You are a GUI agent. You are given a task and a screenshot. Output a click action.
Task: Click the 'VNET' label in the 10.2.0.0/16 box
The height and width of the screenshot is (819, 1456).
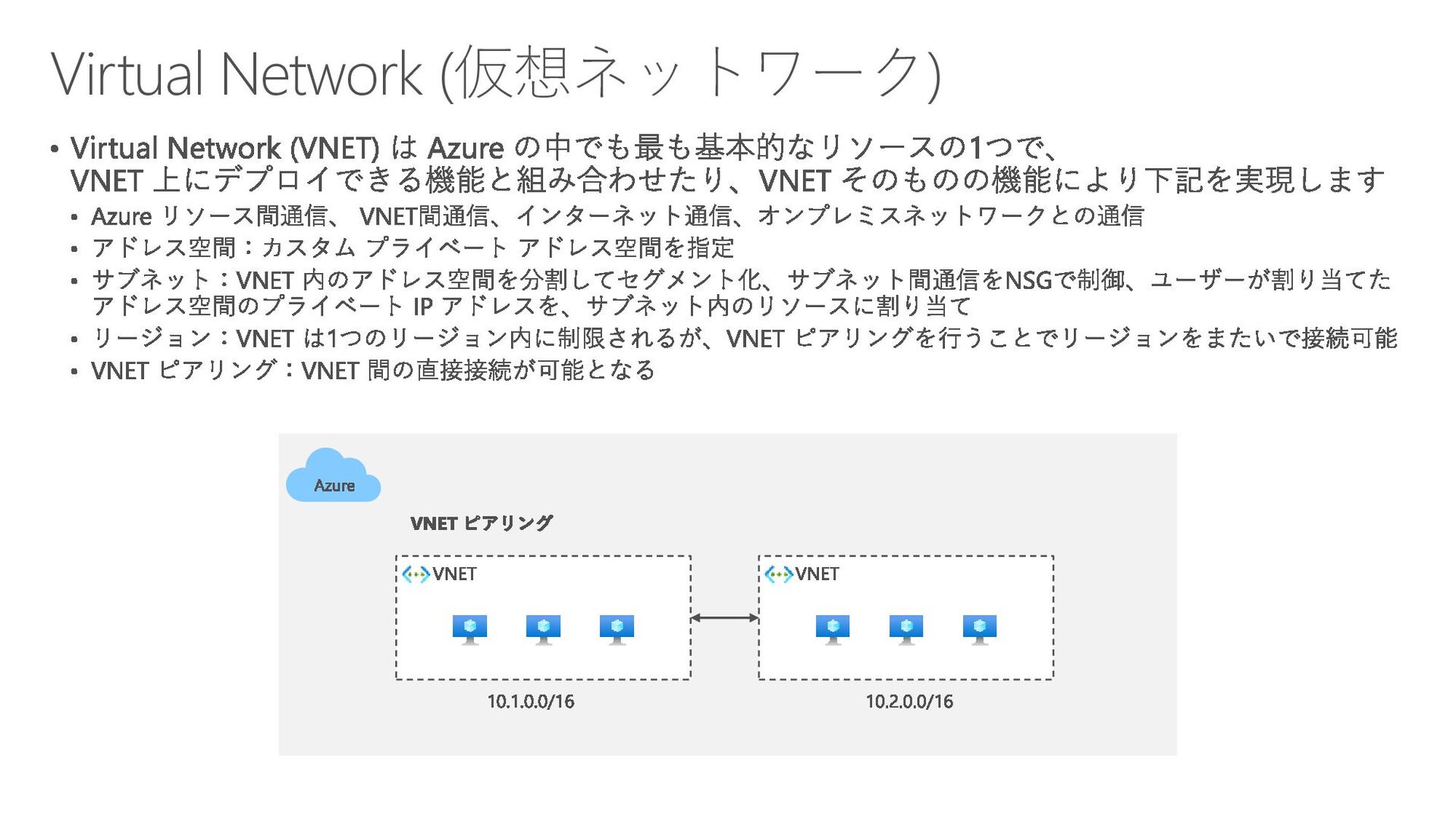pyautogui.click(x=817, y=574)
